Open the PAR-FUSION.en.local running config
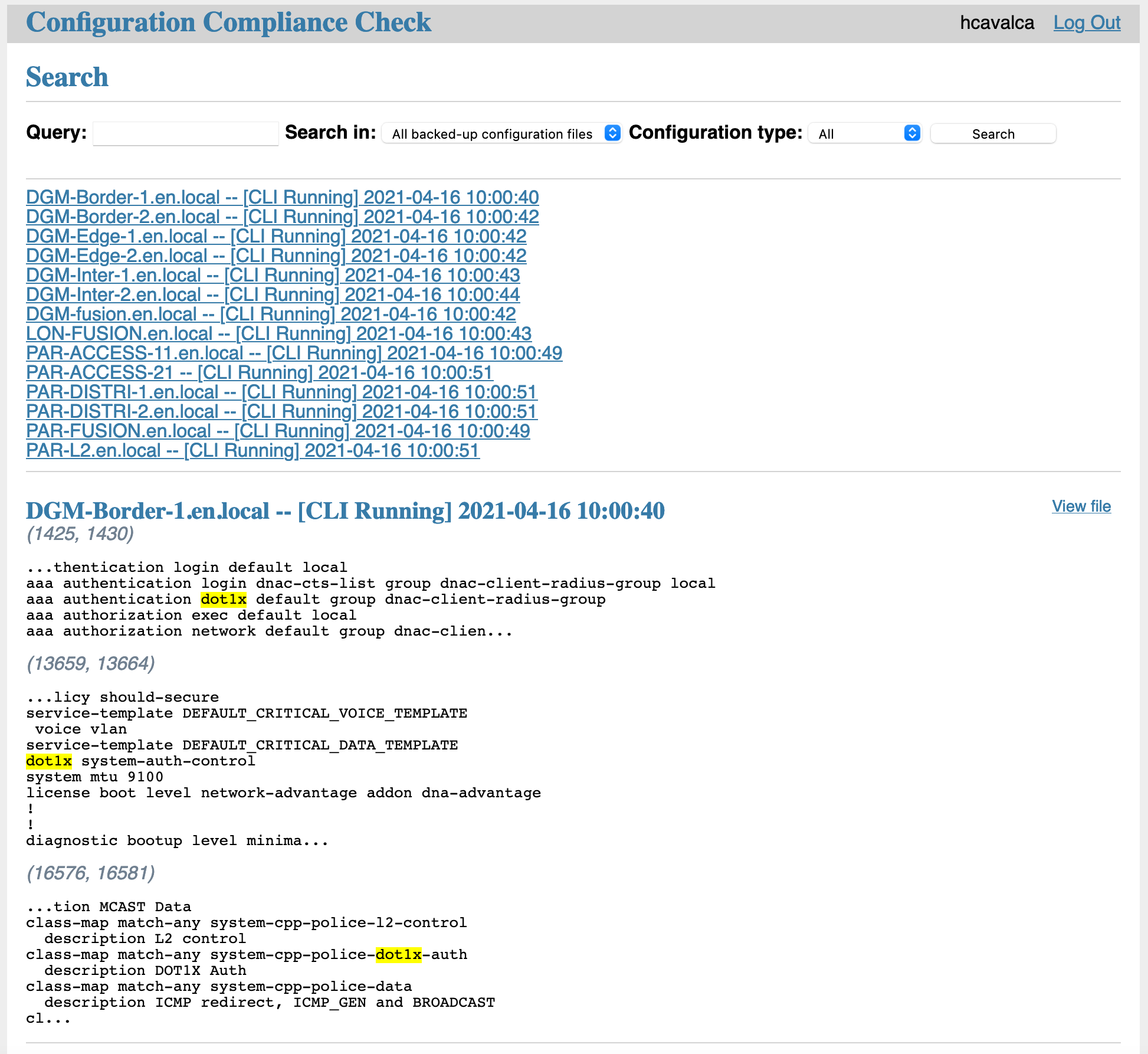This screenshot has height=1054, width=1148. pyautogui.click(x=278, y=431)
